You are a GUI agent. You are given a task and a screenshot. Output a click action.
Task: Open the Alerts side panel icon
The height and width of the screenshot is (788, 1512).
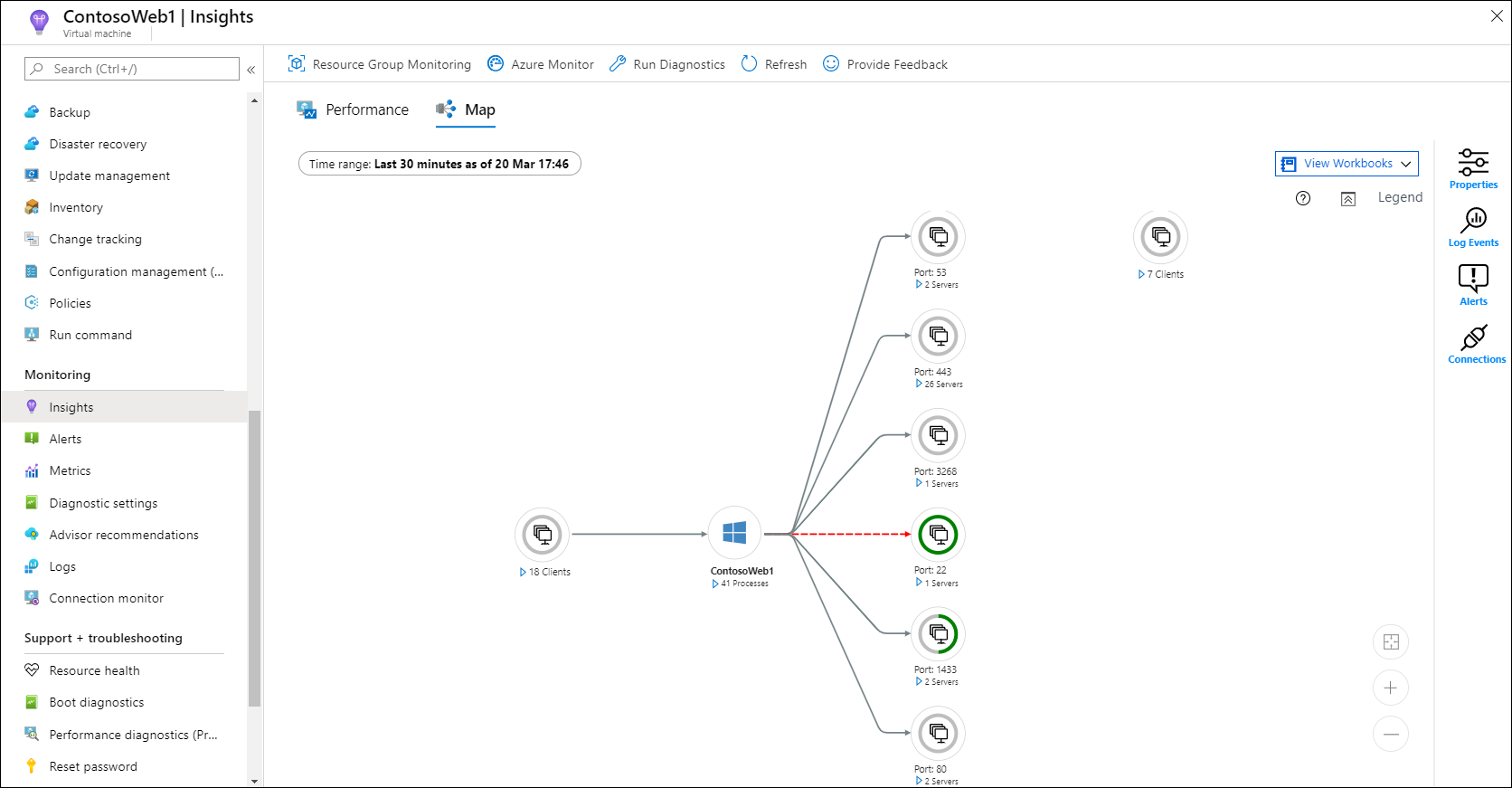click(x=1473, y=279)
